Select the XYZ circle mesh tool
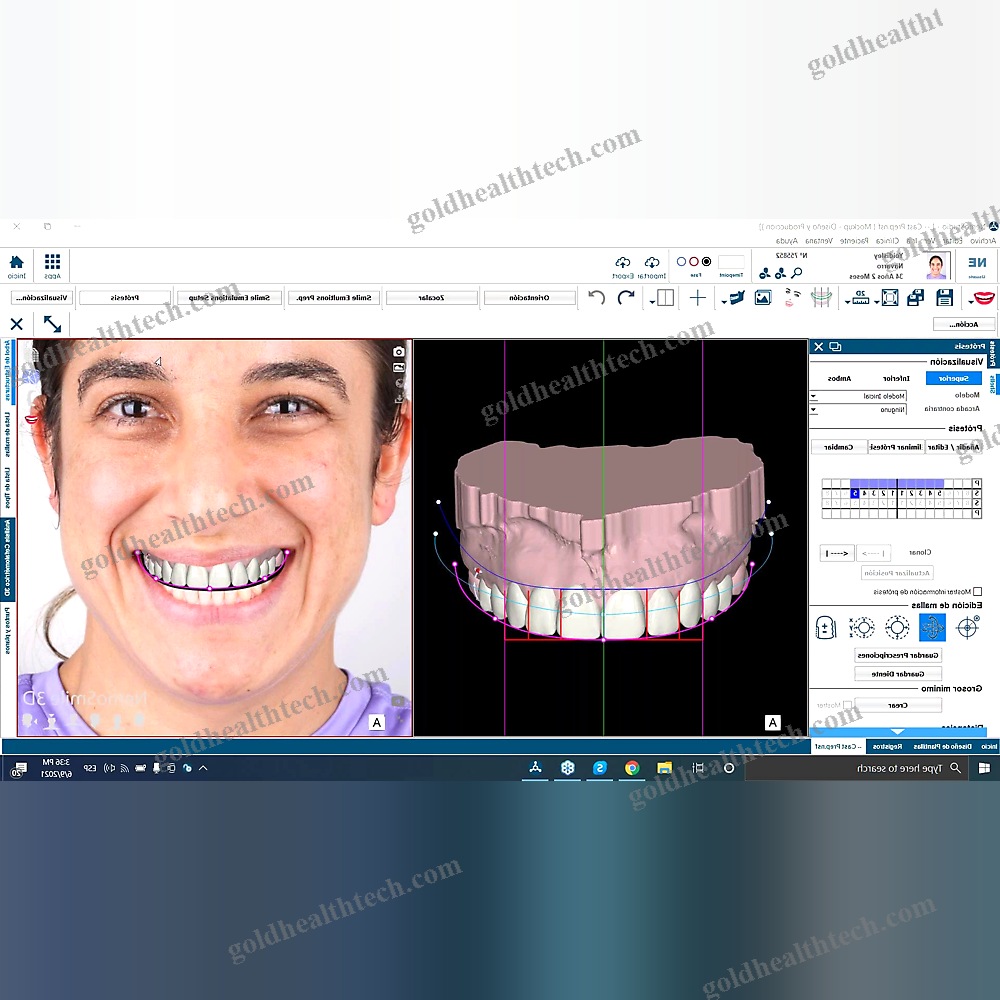1000x1000 pixels. [x=862, y=628]
